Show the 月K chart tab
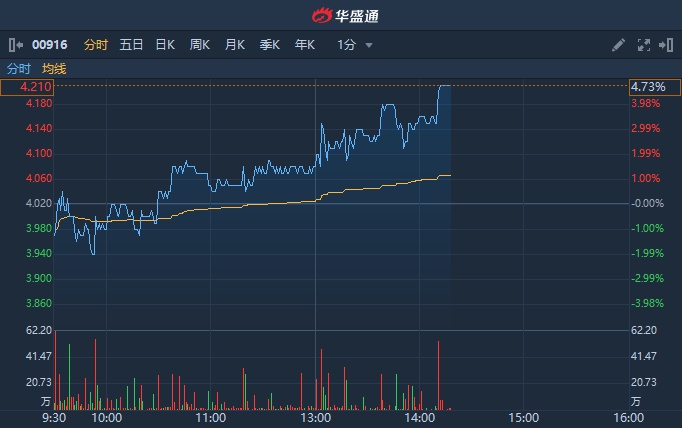Image resolution: width=682 pixels, height=428 pixels. tap(235, 45)
